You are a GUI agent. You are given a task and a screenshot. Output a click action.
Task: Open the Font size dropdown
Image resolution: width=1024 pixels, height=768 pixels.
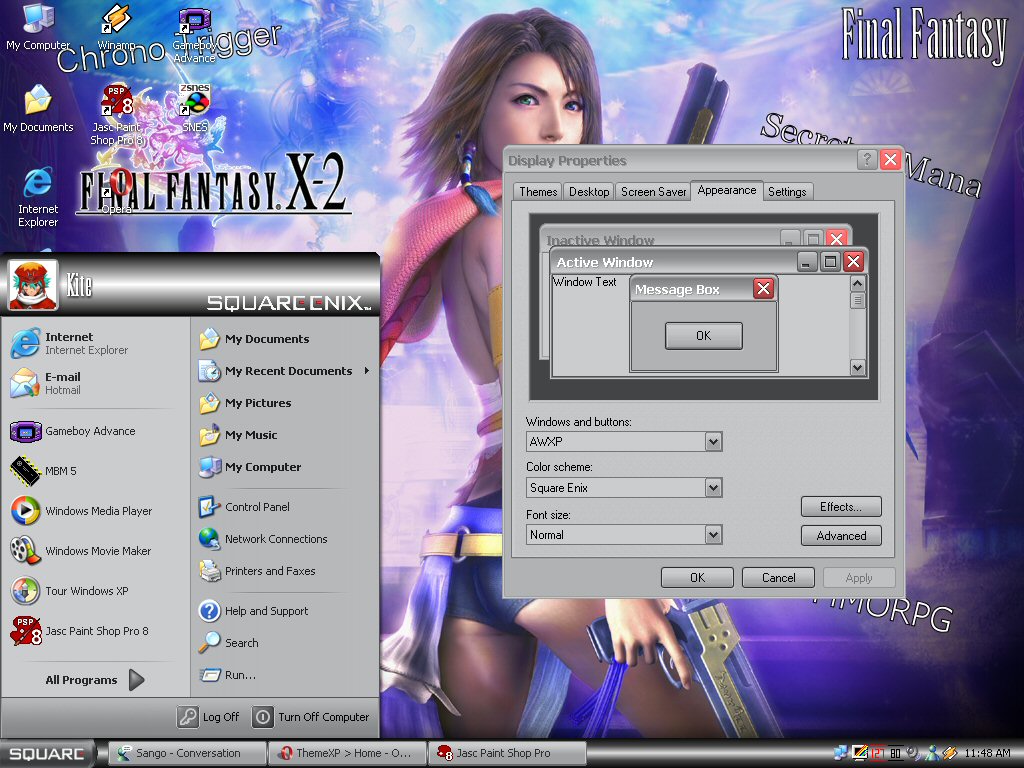coord(712,535)
